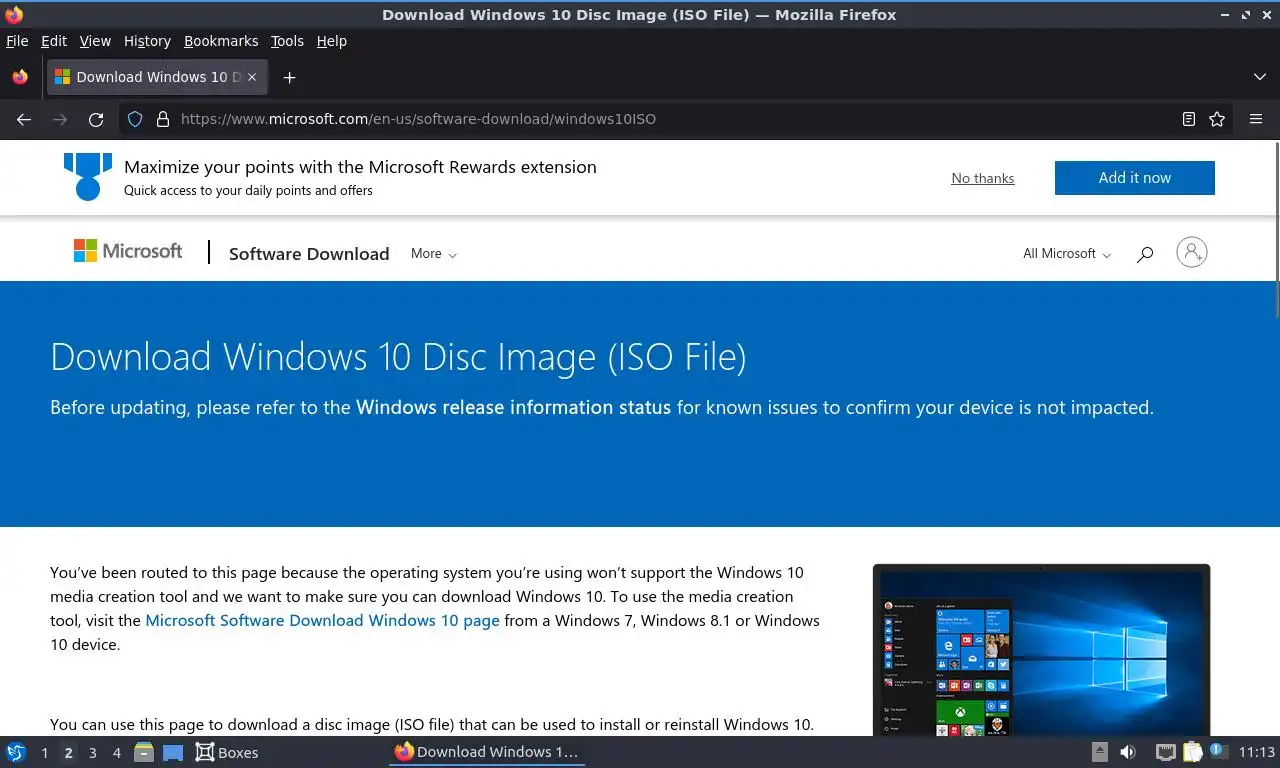Switch to workspace 4
Screen dimensions: 1280x768
[116, 753]
